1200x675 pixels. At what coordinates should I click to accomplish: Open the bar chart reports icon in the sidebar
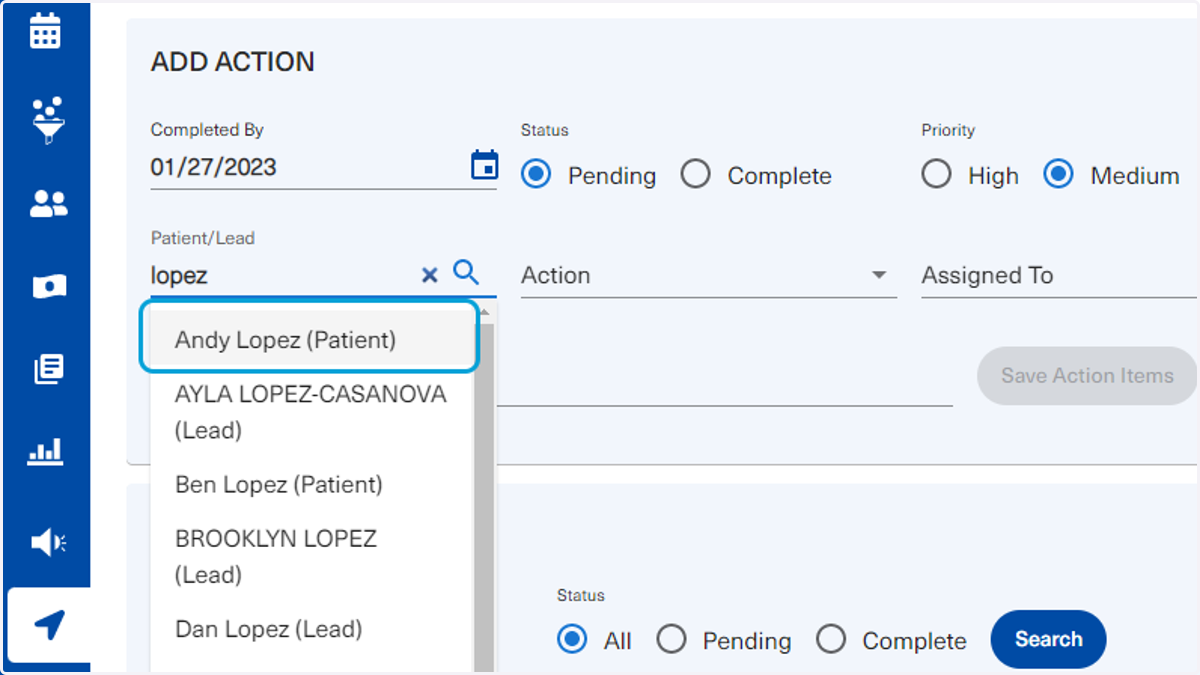pos(45,452)
